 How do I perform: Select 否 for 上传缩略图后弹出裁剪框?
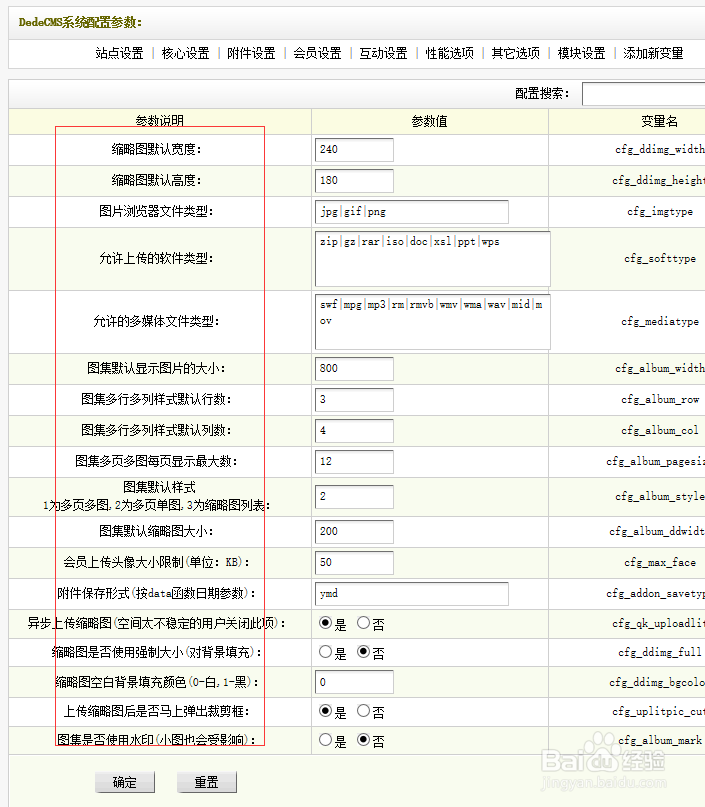(x=363, y=711)
